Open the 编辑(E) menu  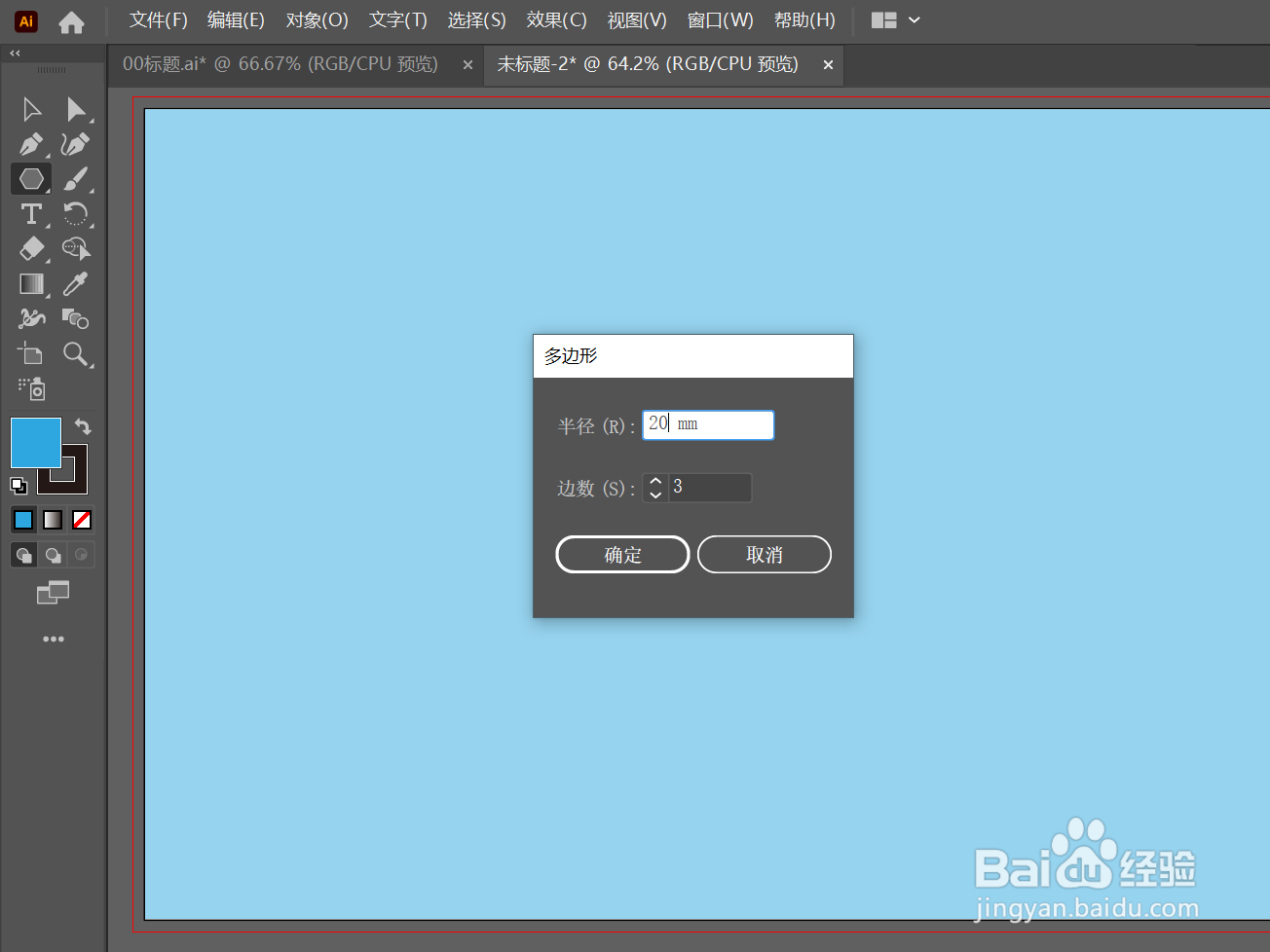click(x=236, y=20)
